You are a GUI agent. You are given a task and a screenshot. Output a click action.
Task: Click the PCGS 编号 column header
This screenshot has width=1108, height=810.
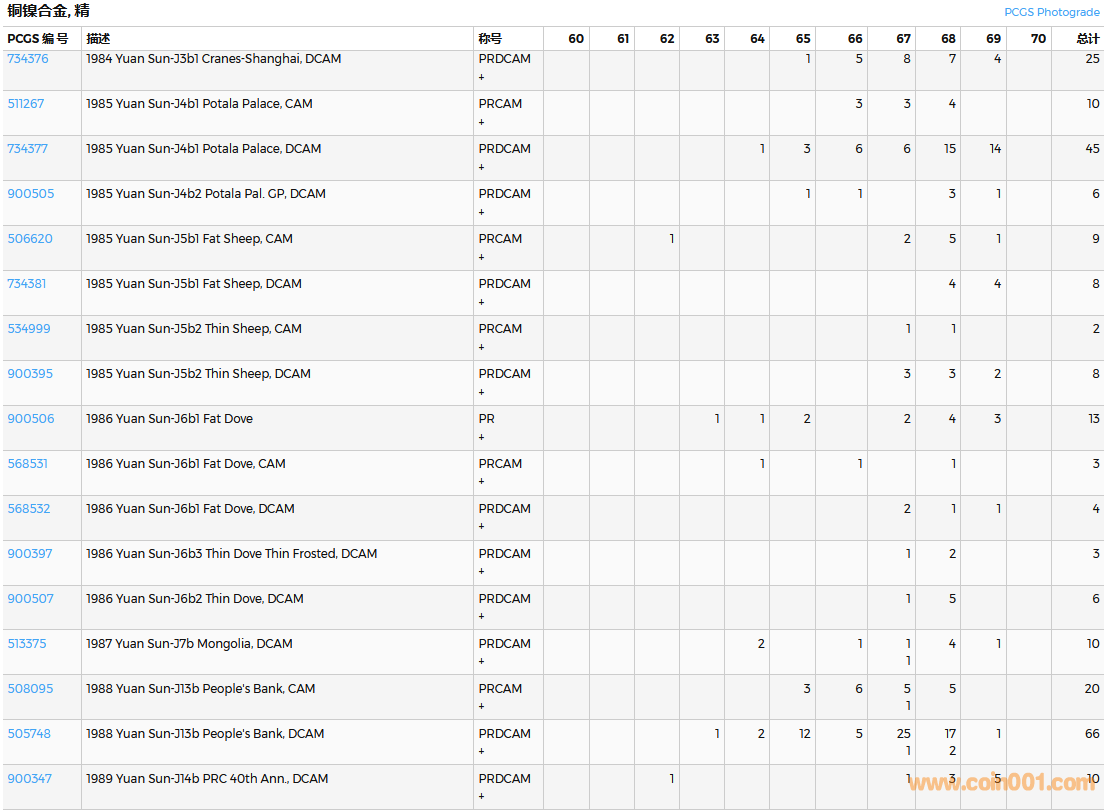(x=38, y=39)
